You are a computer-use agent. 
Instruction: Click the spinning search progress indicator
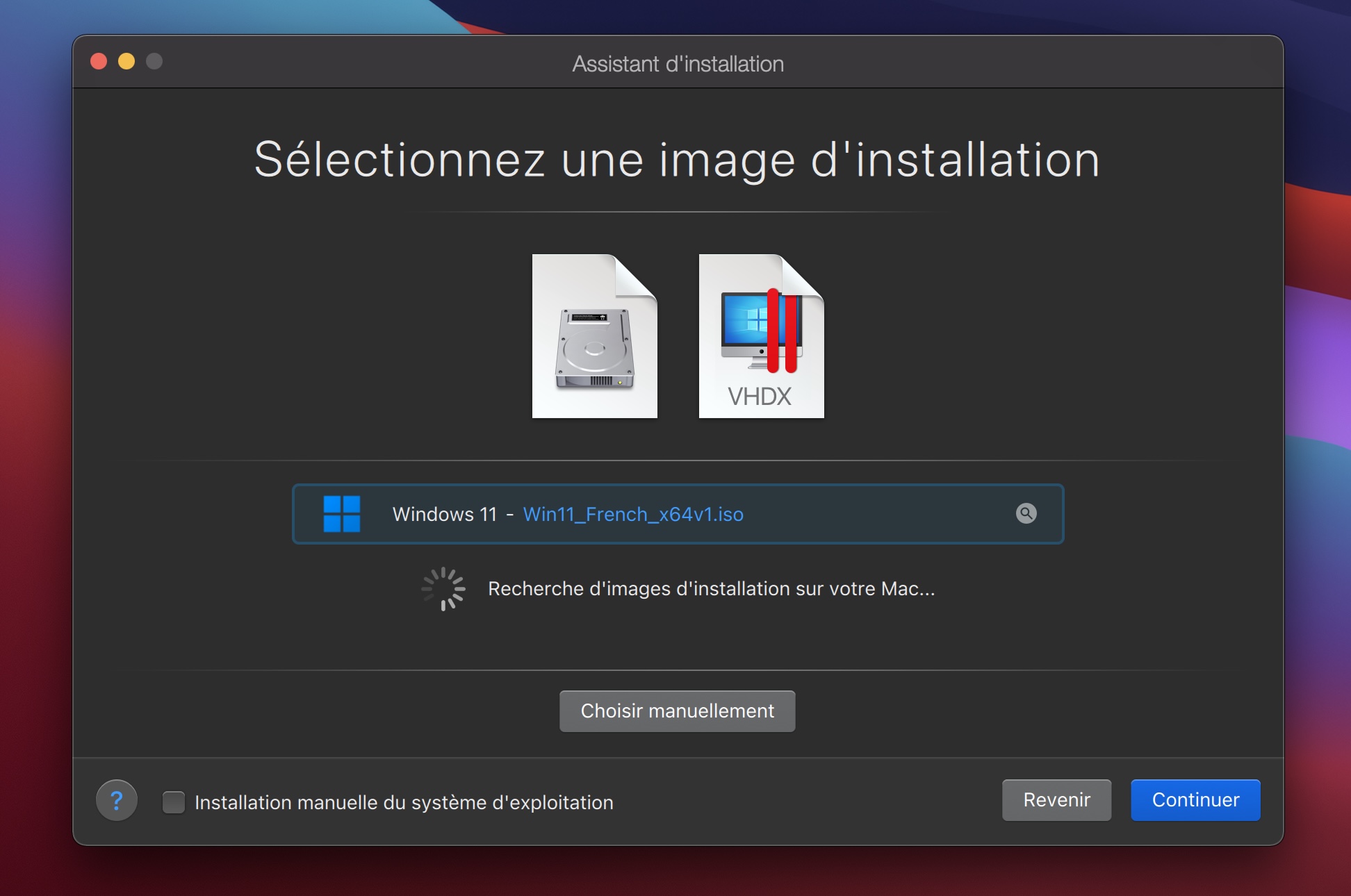[x=443, y=589]
